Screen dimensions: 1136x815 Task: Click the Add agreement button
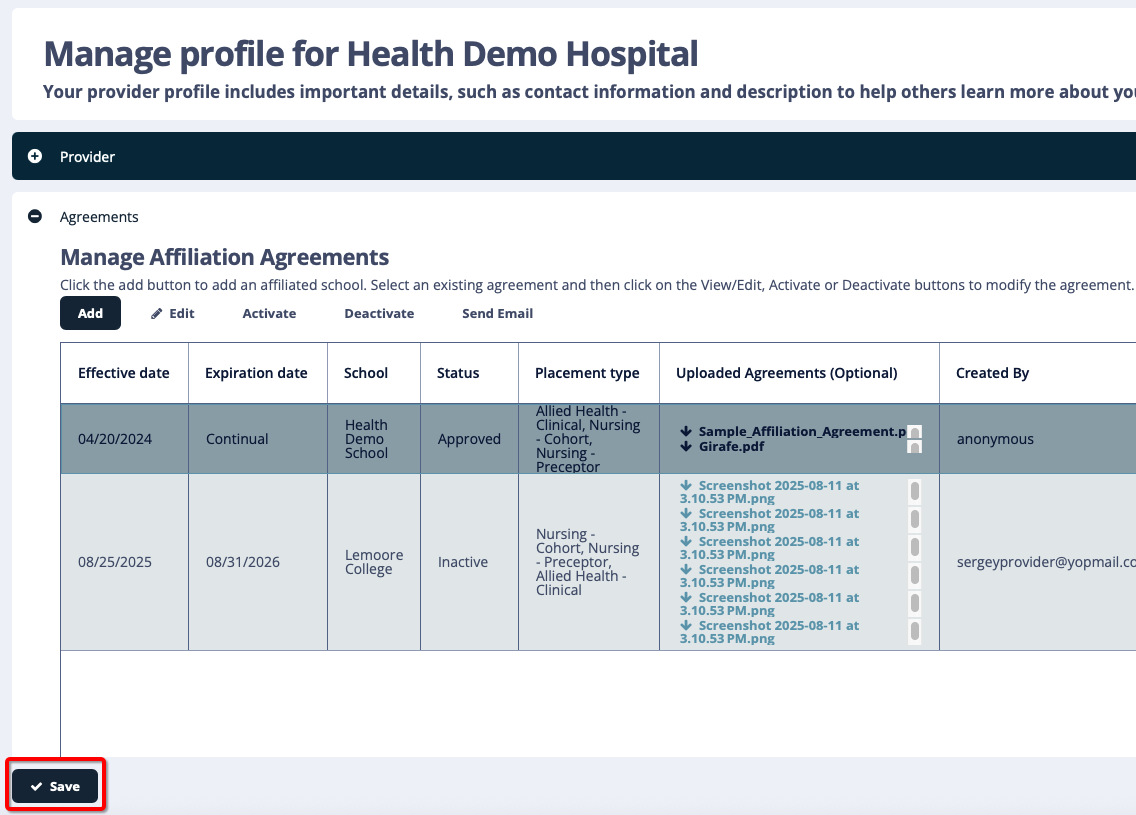tap(91, 313)
